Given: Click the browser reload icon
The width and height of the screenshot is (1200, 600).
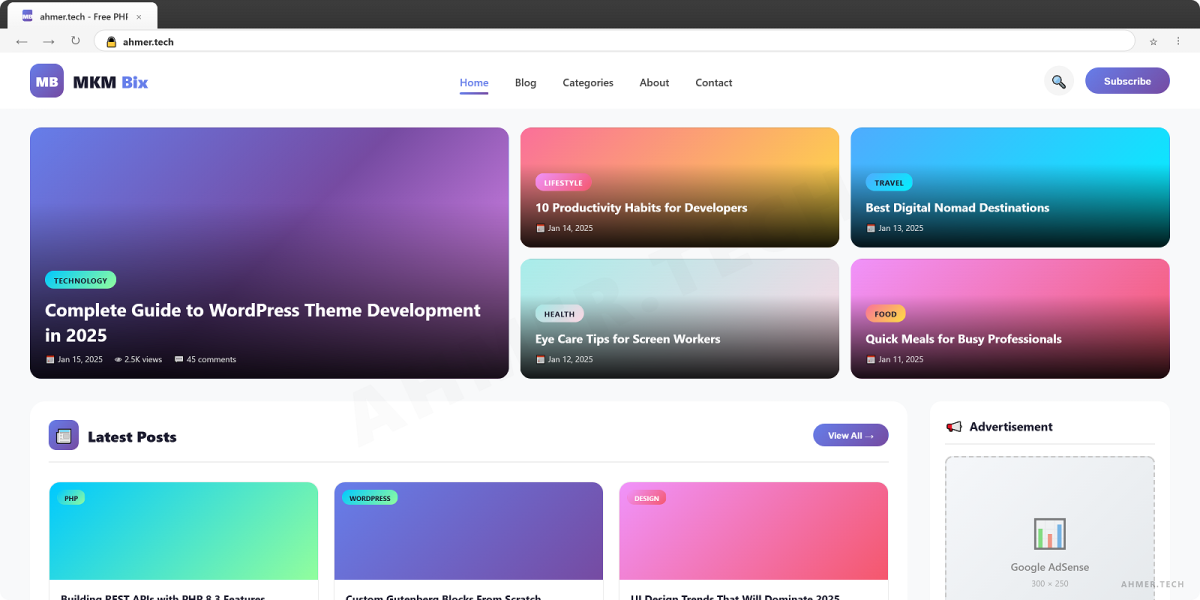Looking at the screenshot, I should tap(75, 41).
